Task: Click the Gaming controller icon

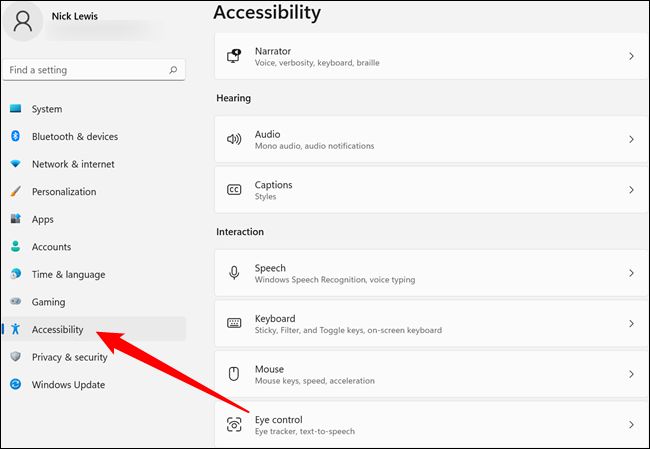Action: tap(15, 302)
